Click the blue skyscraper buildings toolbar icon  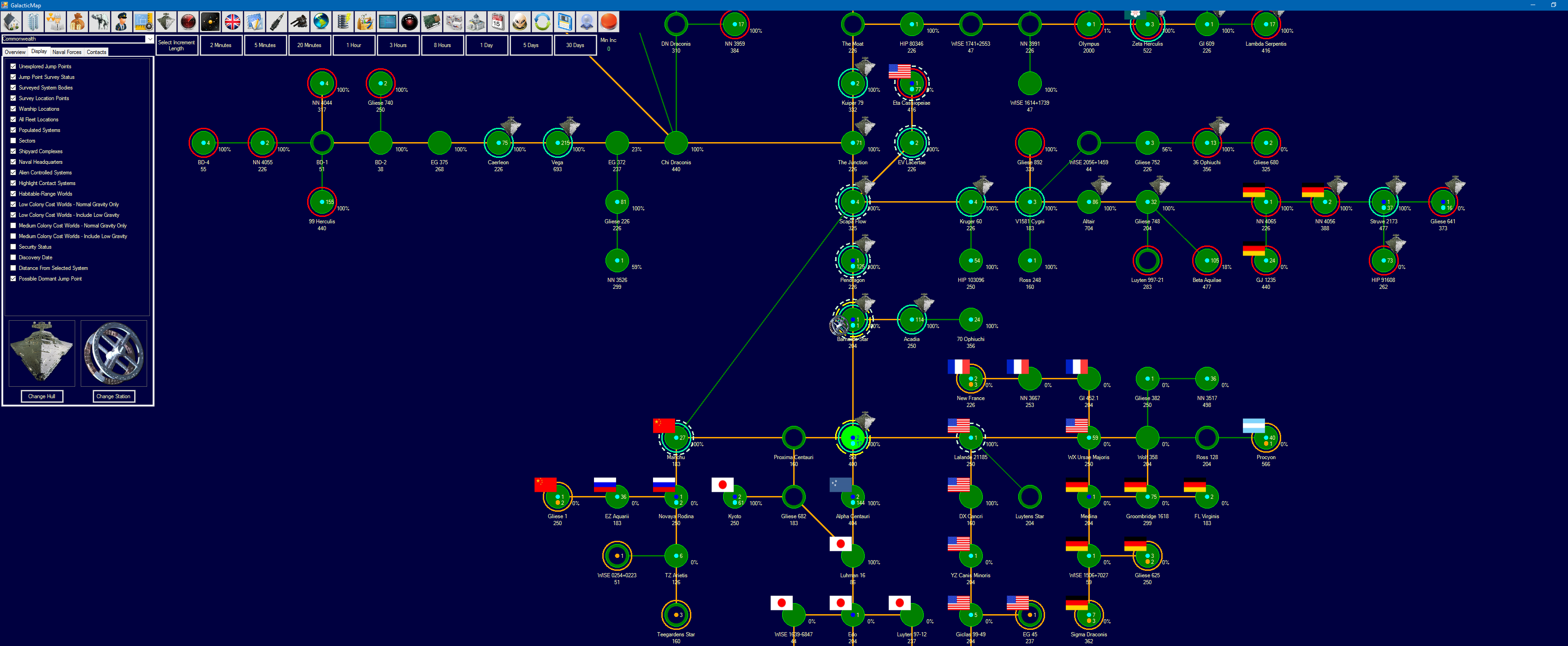coord(34,22)
